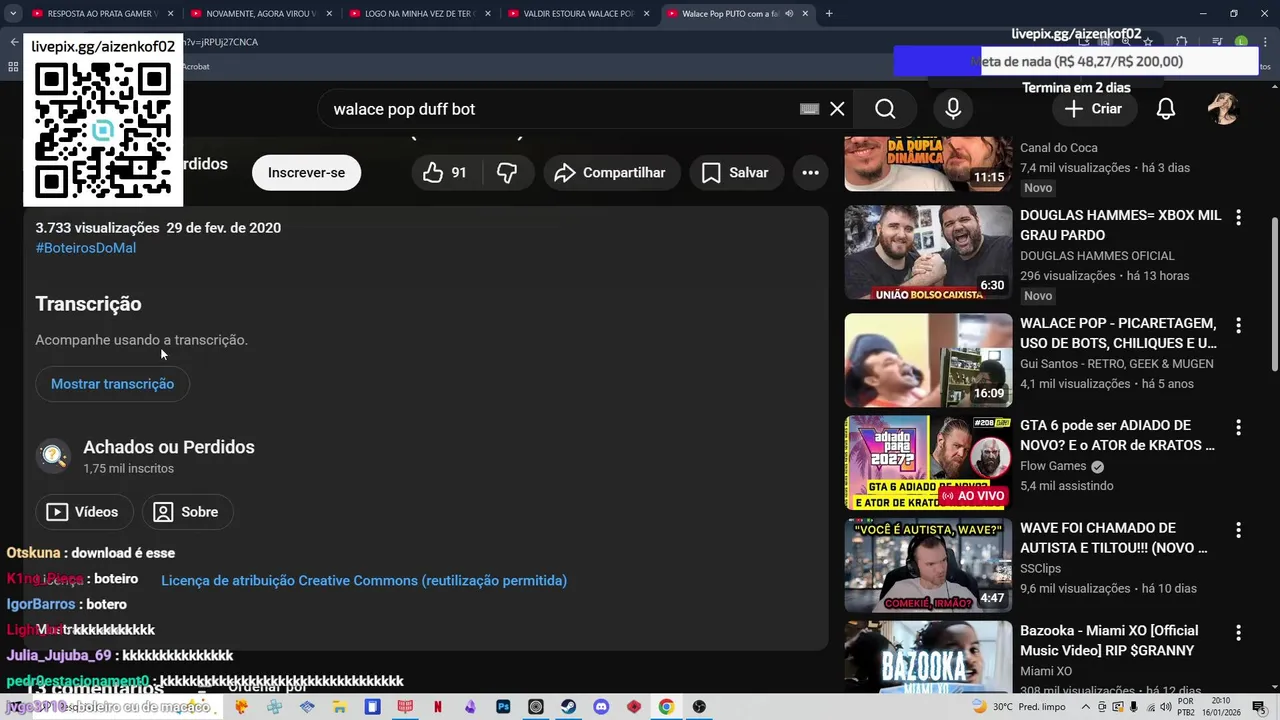Click the #BoteirosDoMal hashtag link
Viewport: 1280px width, 720px height.
[86, 248]
